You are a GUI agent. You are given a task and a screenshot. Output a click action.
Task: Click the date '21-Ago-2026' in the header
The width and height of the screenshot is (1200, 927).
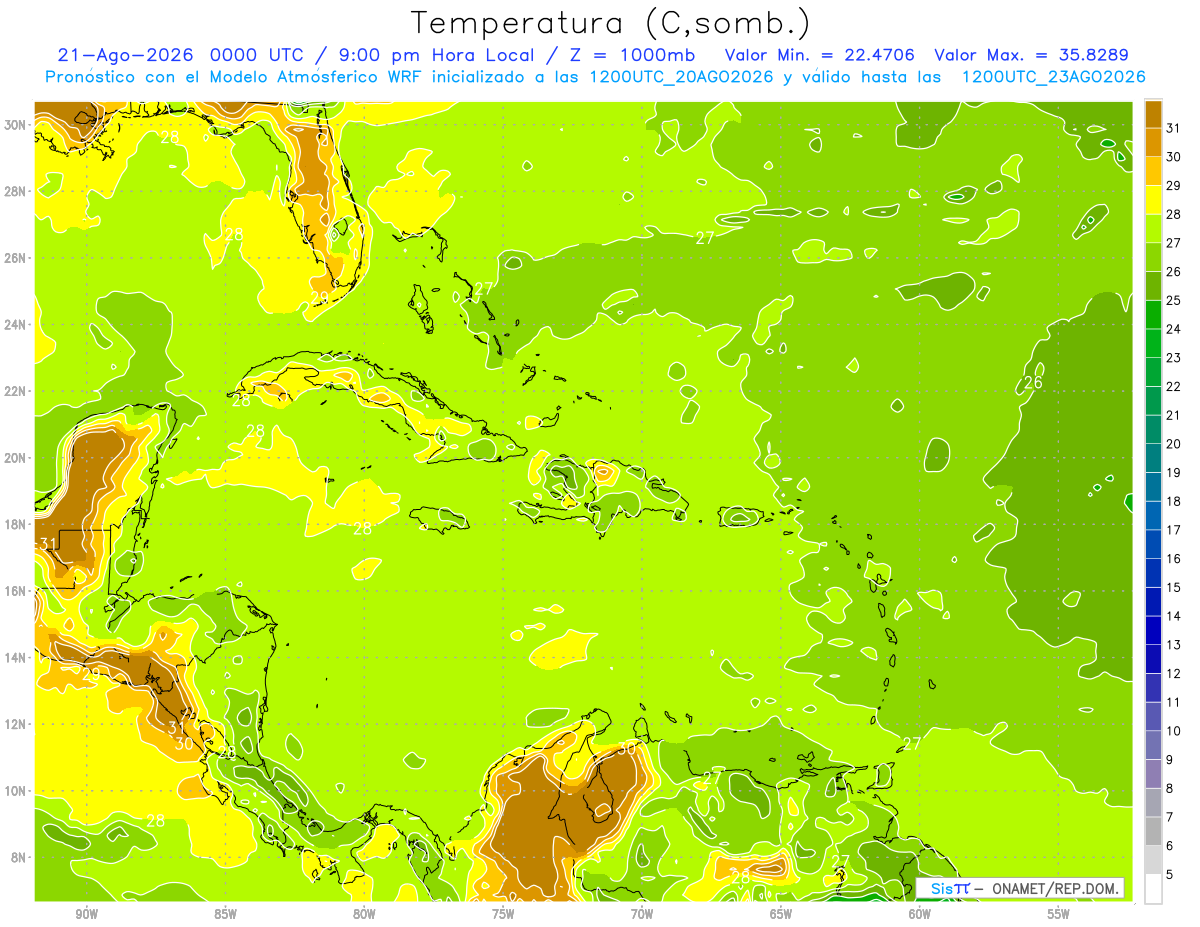coord(126,55)
